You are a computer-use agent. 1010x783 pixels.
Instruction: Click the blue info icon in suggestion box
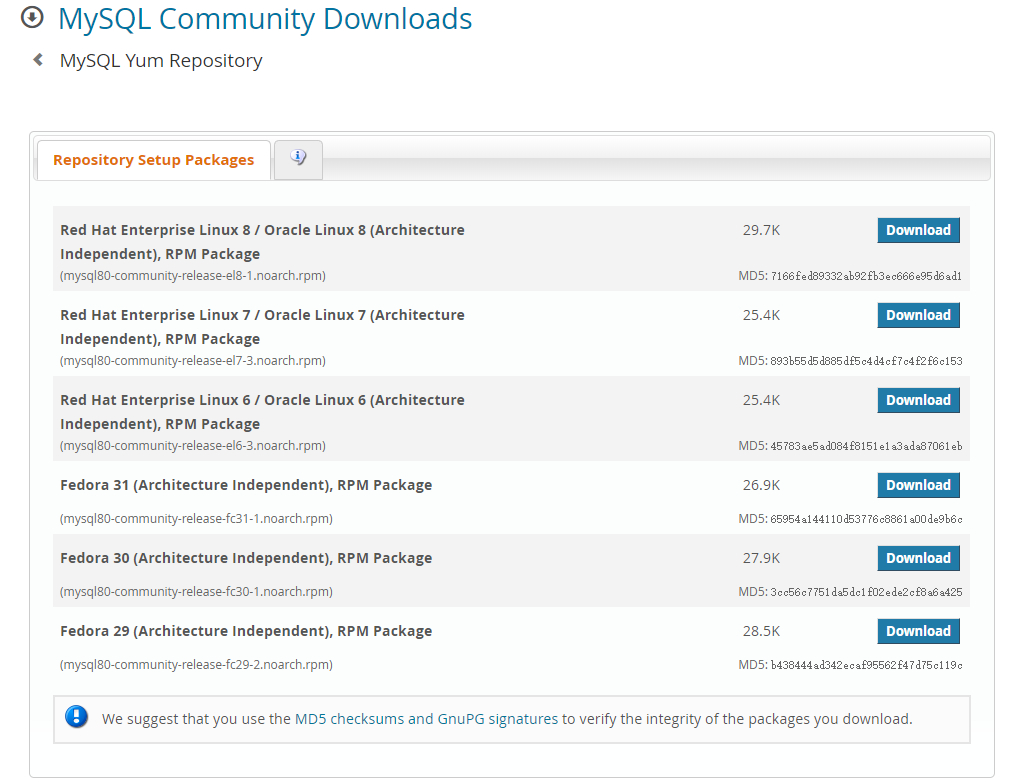pyautogui.click(x=76, y=717)
